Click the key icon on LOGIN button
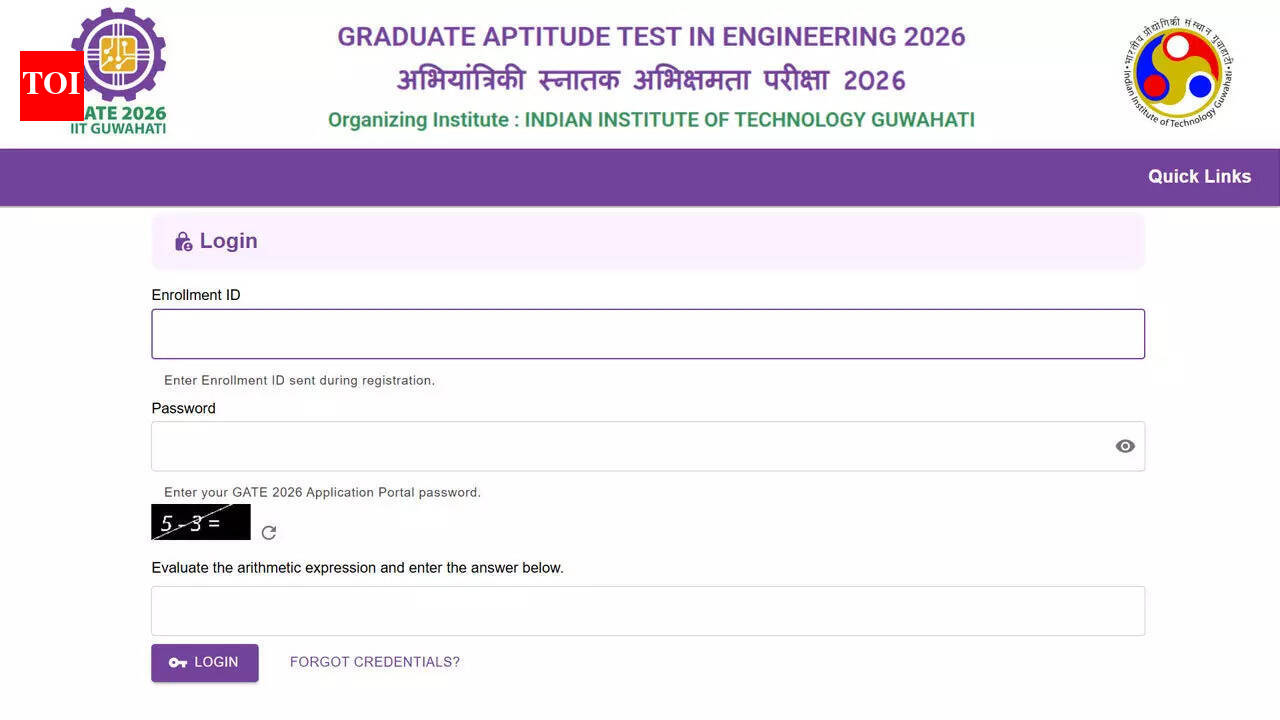The width and height of the screenshot is (1280, 720). click(177, 662)
